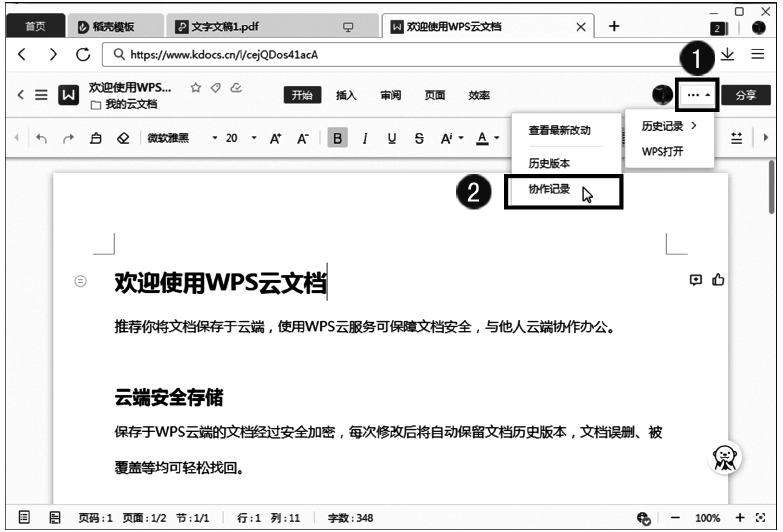Click the thumbs-up like icon
783x532 pixels.
(x=718, y=281)
